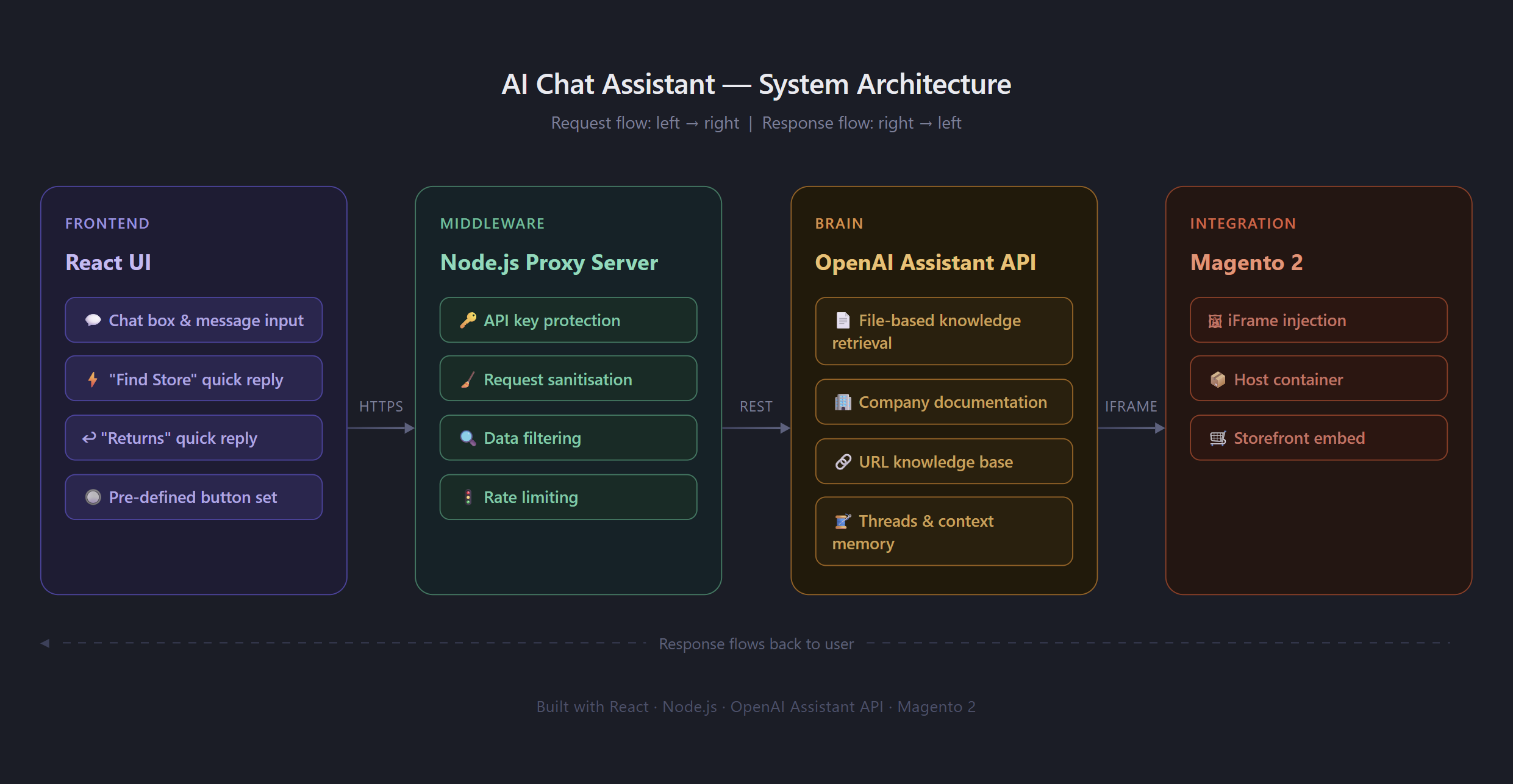This screenshot has width=1513, height=784.
Task: Click the speech bubble icon beside Chat box
Action: [93, 320]
